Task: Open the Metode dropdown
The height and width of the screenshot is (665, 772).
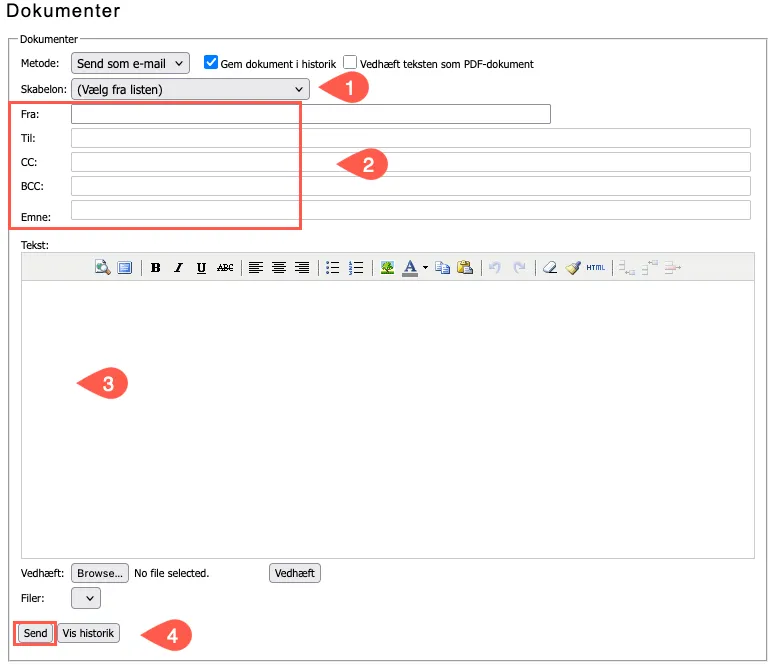Action: [x=130, y=63]
